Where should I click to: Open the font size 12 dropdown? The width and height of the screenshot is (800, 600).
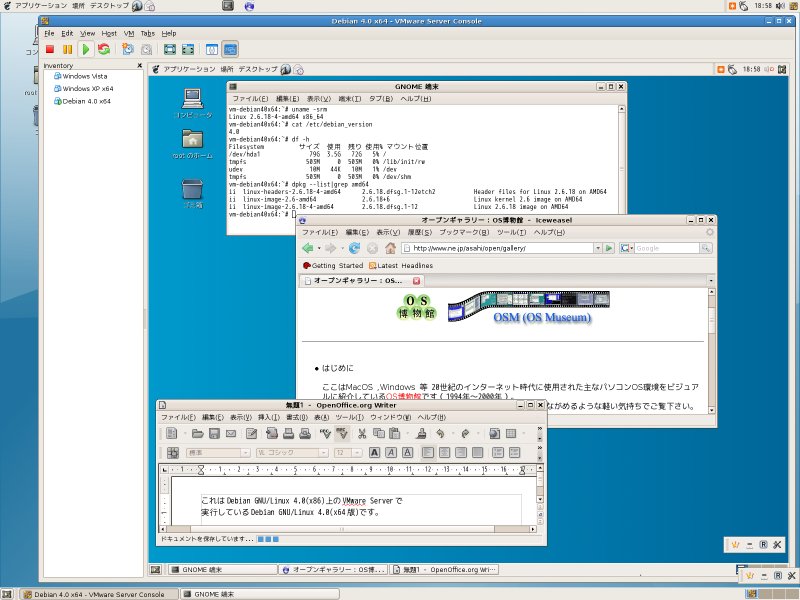pos(357,453)
